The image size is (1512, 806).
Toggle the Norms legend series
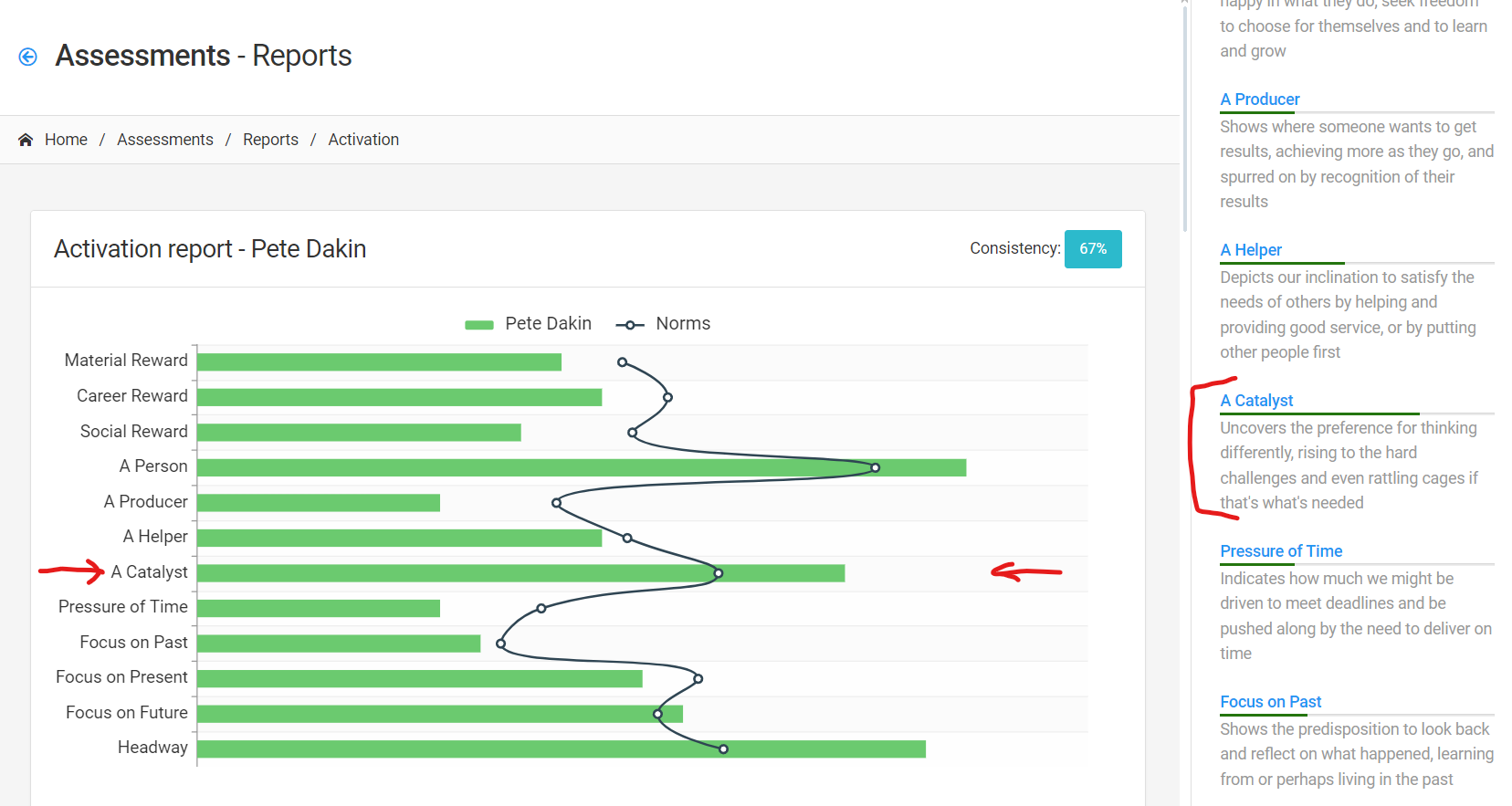(663, 324)
